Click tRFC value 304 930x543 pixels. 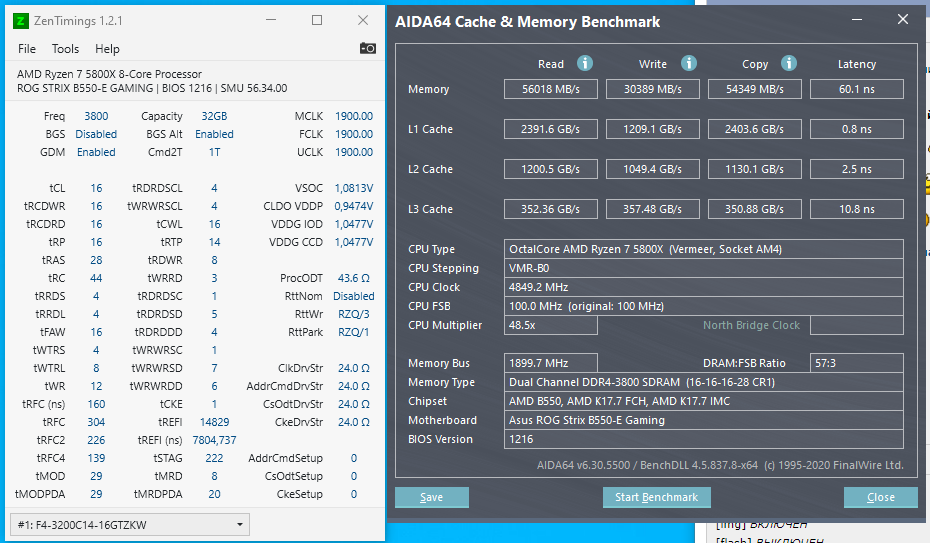(96, 422)
